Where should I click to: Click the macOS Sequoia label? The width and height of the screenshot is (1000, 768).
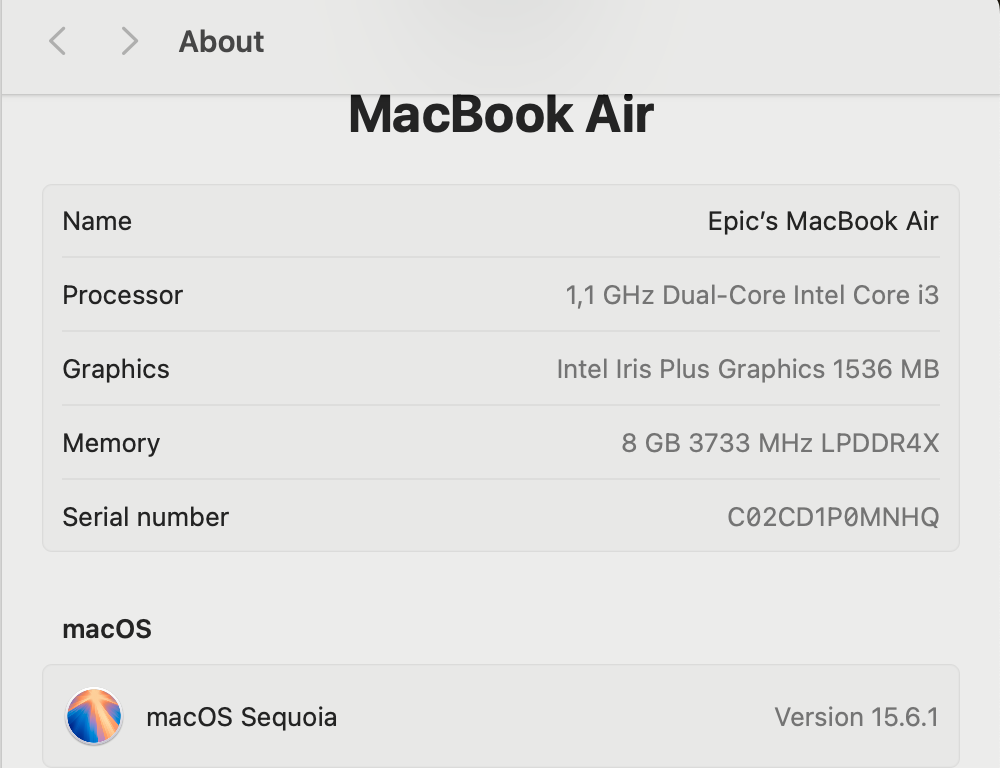[241, 717]
